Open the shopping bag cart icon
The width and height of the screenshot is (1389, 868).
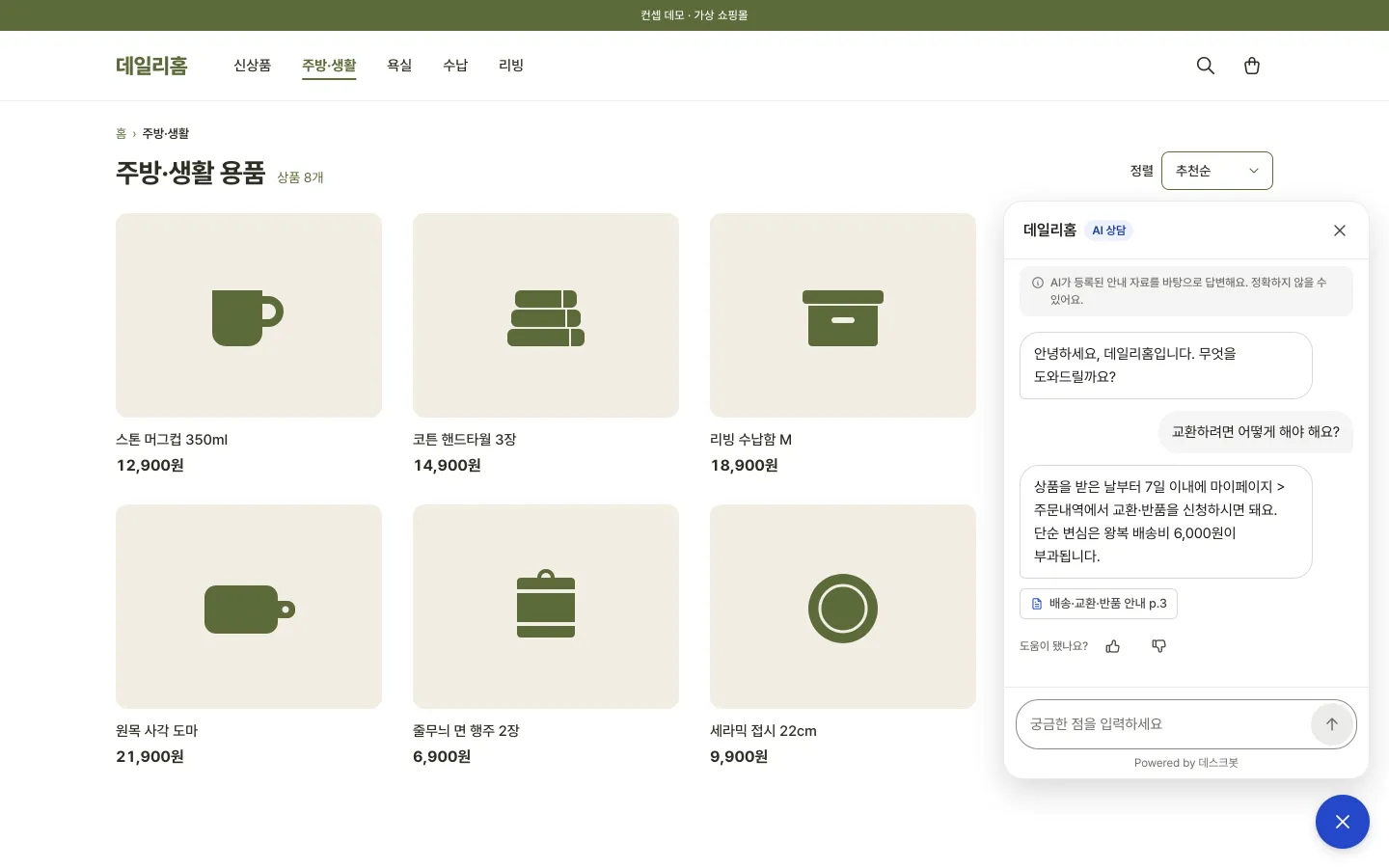(1252, 66)
